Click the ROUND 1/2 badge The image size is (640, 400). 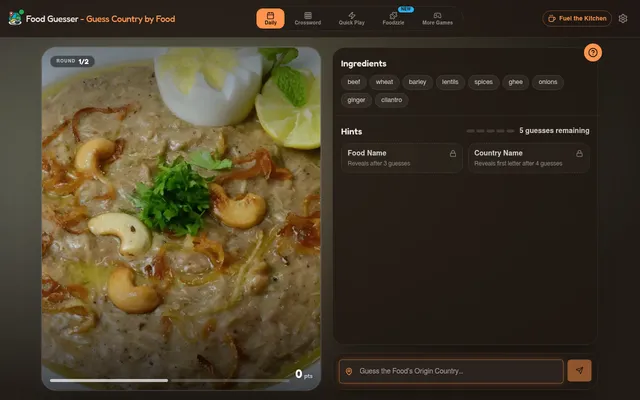pyautogui.click(x=72, y=61)
